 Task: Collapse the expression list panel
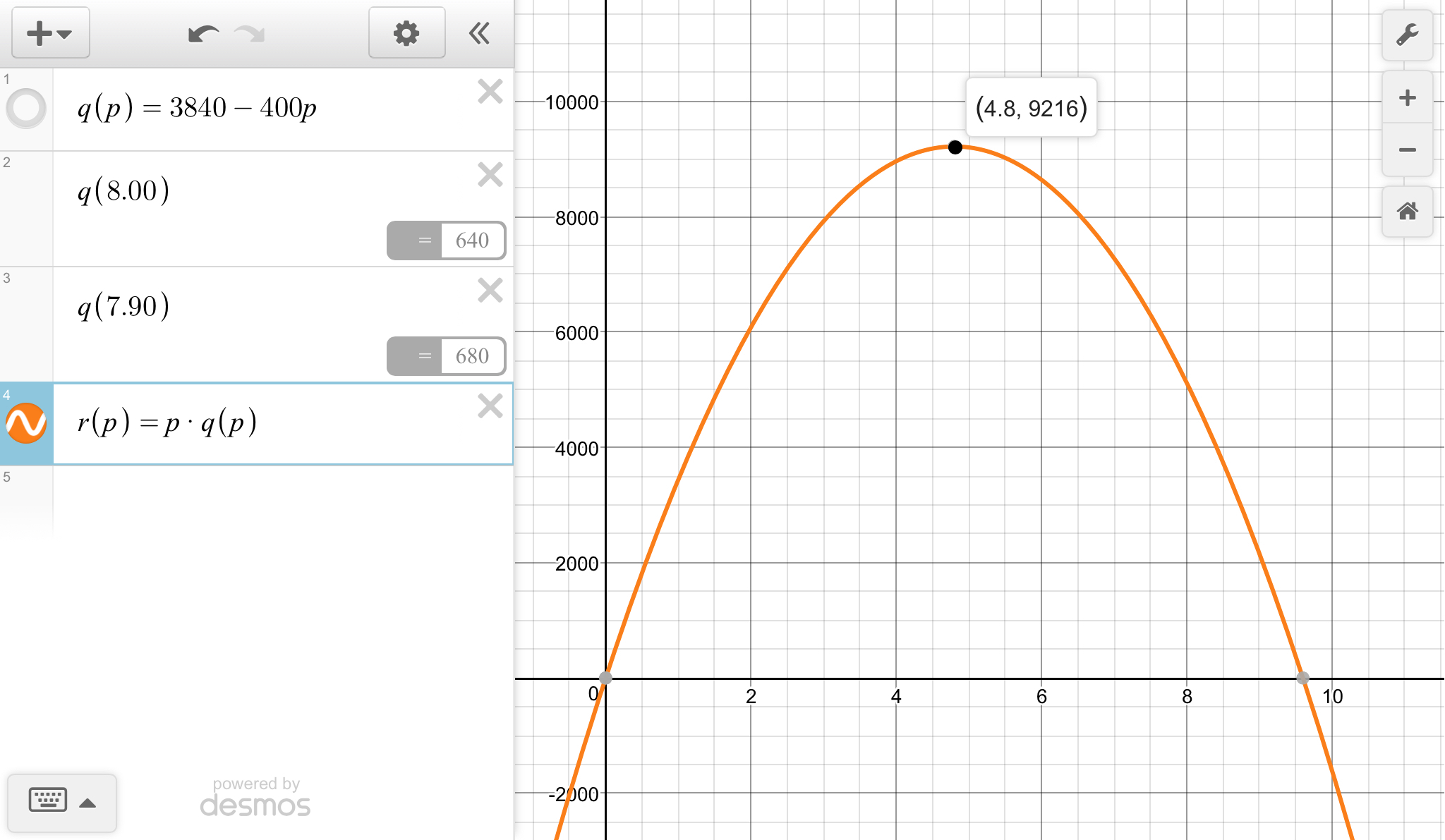click(479, 33)
